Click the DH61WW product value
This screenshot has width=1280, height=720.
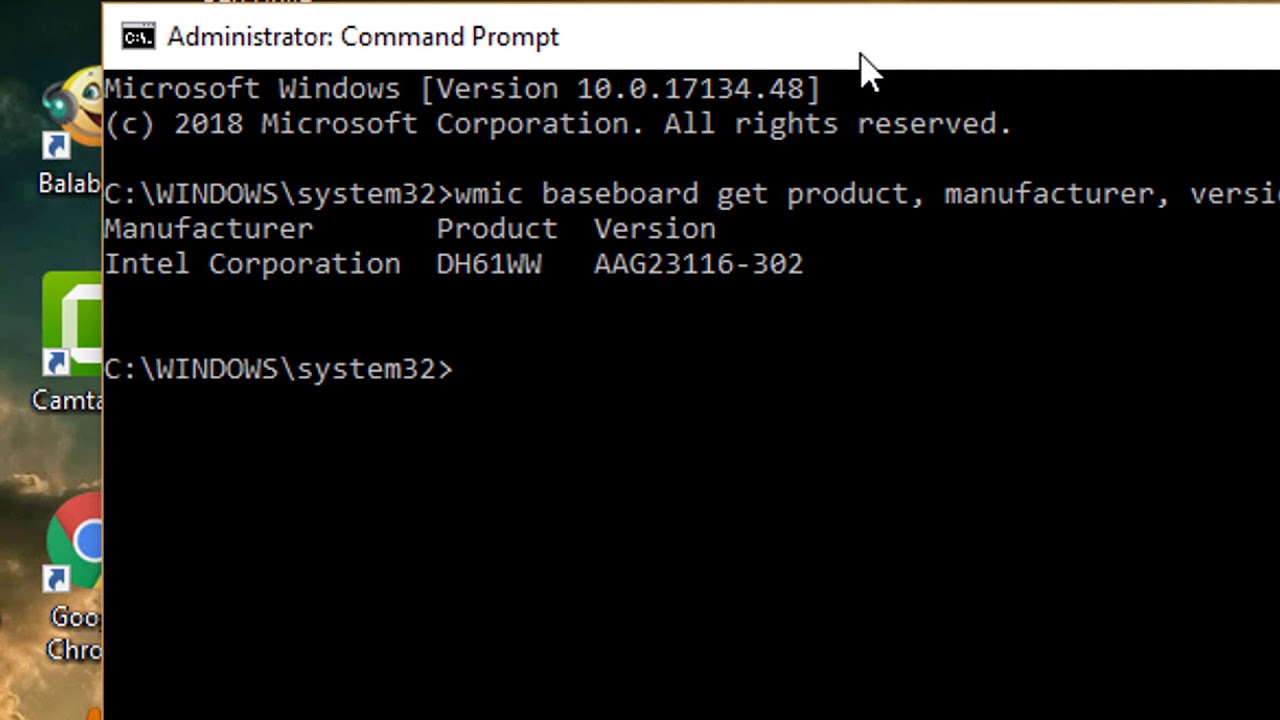click(489, 264)
